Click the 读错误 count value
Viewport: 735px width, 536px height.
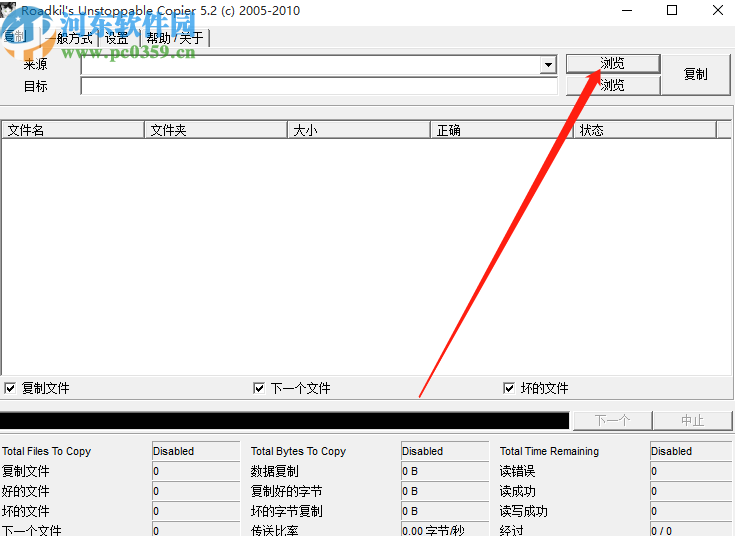691,471
